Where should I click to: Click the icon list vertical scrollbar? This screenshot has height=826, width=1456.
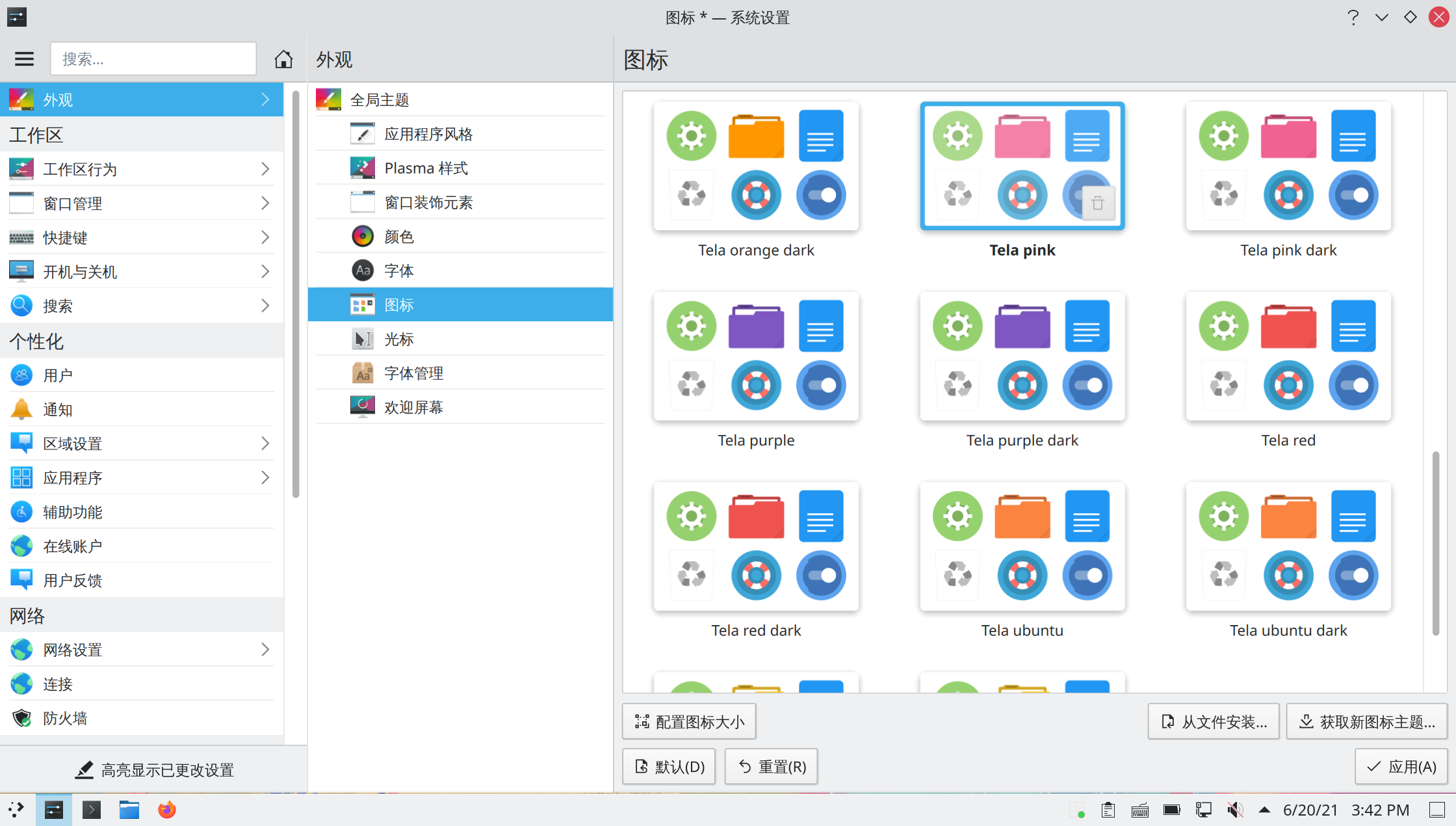(1435, 543)
